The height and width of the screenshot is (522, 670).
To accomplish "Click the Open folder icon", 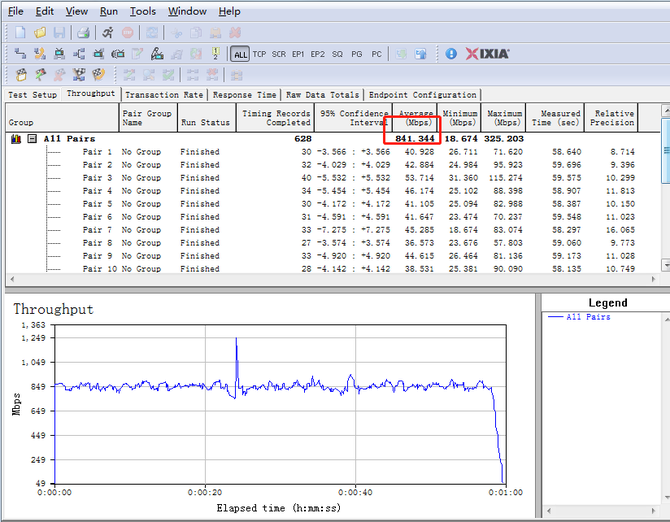I will (x=38, y=32).
